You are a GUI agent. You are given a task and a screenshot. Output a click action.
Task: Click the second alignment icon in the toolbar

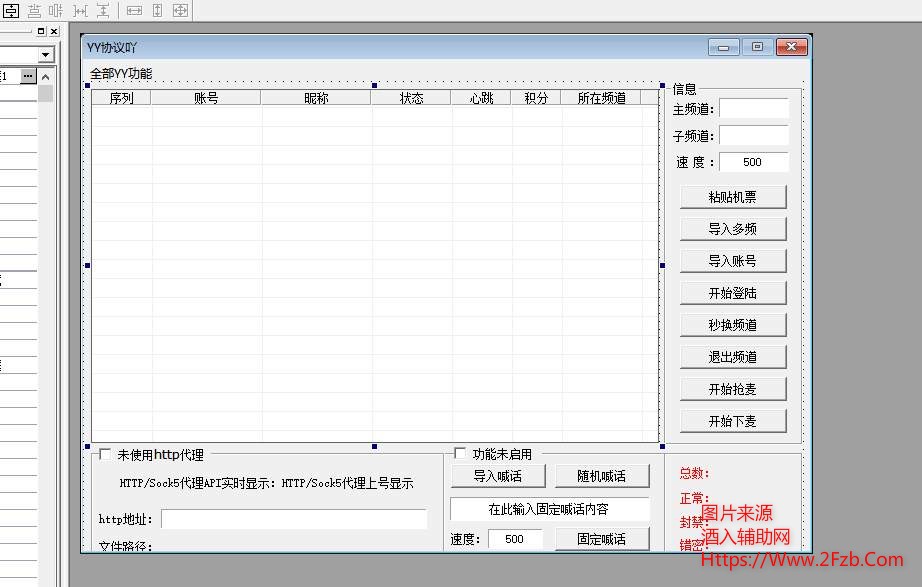point(34,10)
